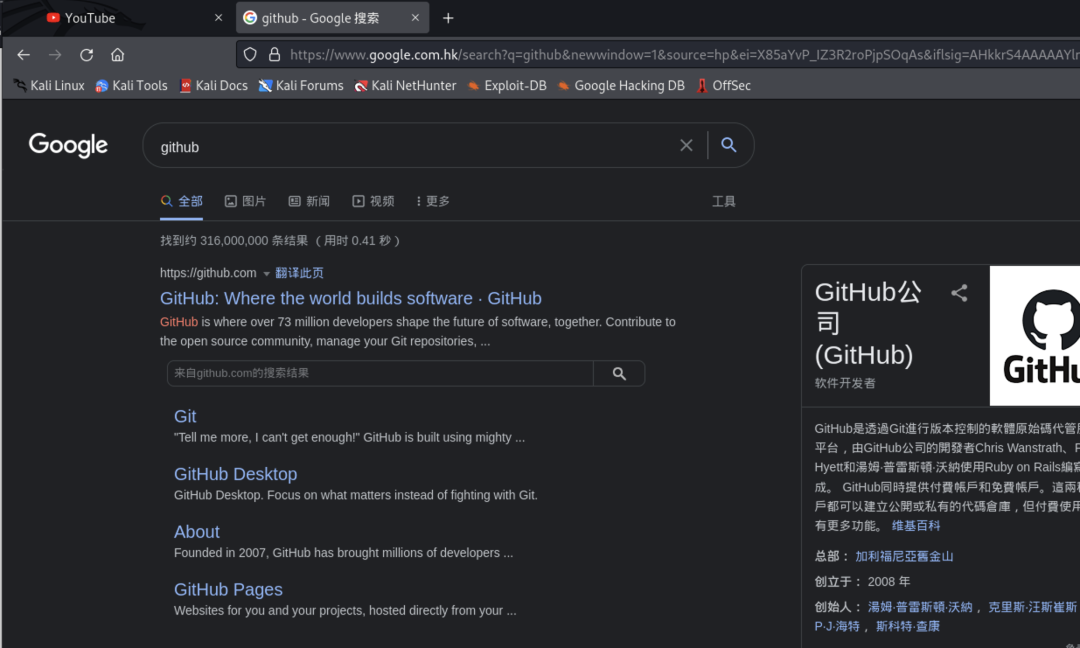This screenshot has width=1080, height=648.
Task: Go back to the previous page
Action: tap(23, 54)
